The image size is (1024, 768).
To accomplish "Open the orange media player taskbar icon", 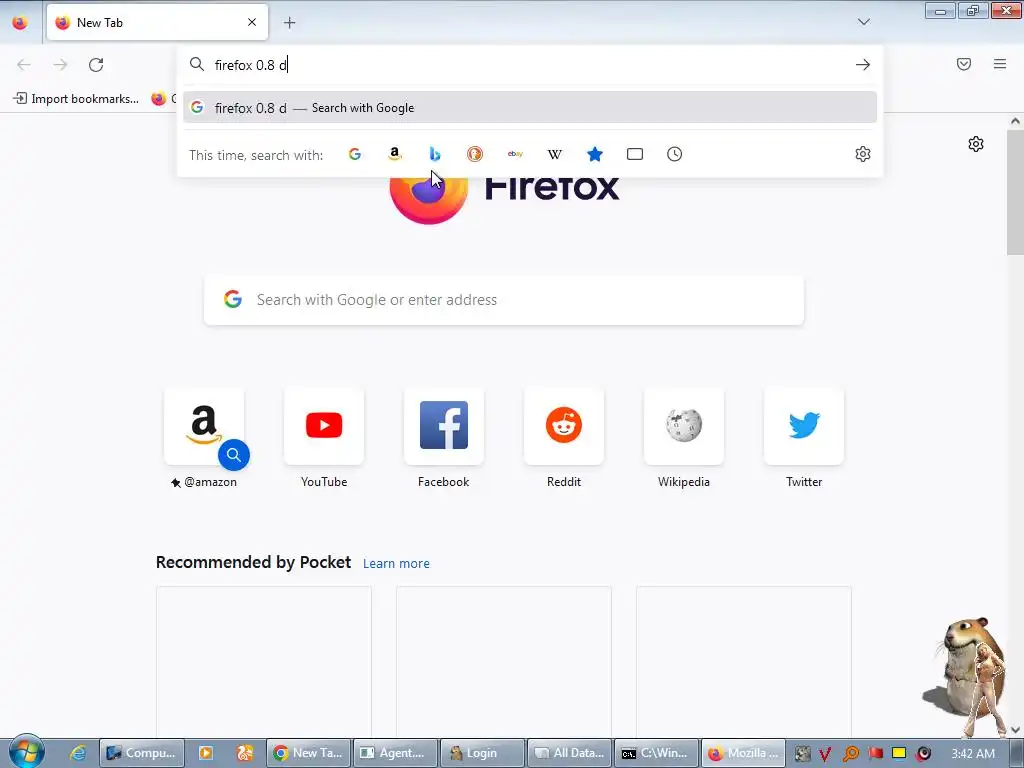I will [x=206, y=753].
